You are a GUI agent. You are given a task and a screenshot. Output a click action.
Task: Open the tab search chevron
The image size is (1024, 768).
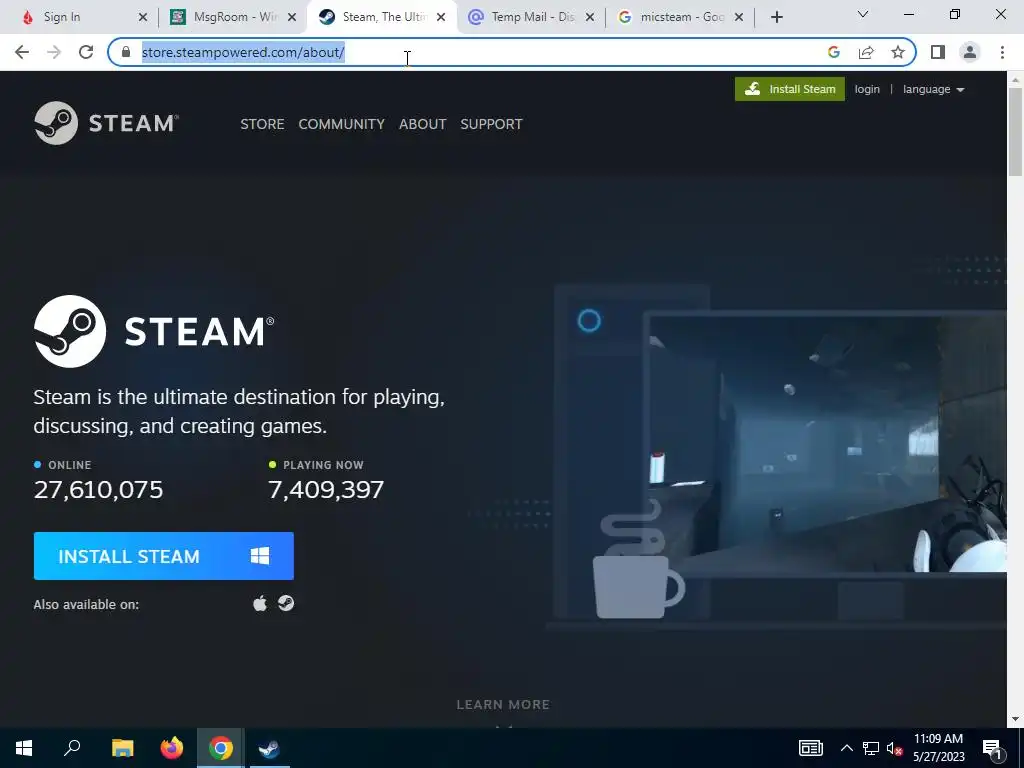[x=863, y=14]
